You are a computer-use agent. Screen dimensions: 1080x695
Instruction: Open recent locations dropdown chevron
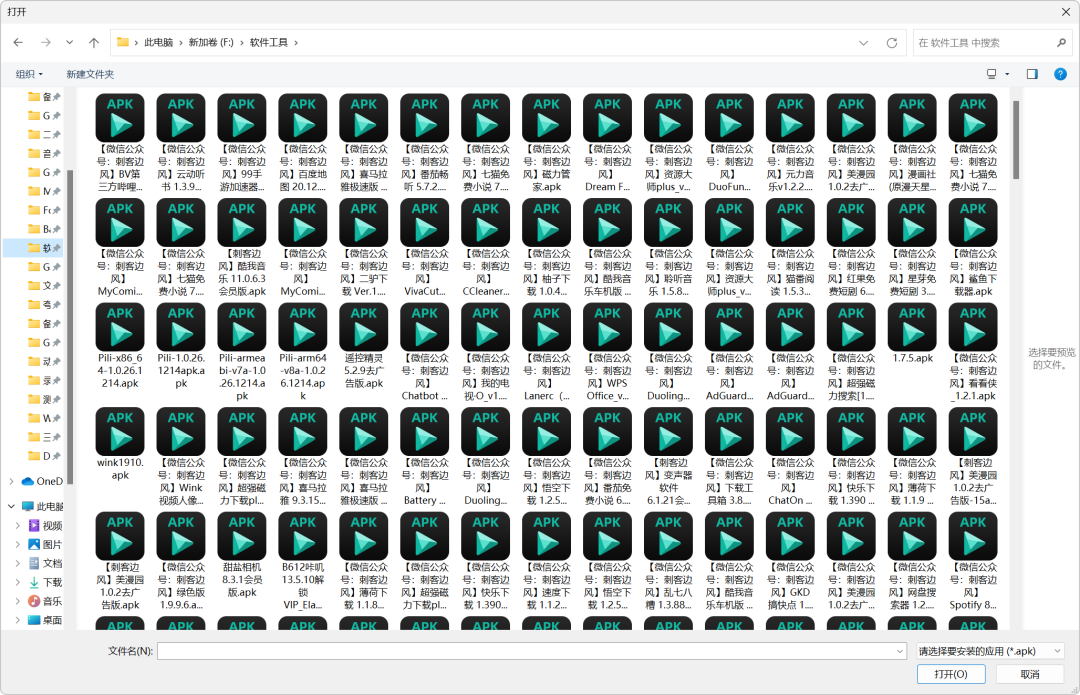click(70, 43)
